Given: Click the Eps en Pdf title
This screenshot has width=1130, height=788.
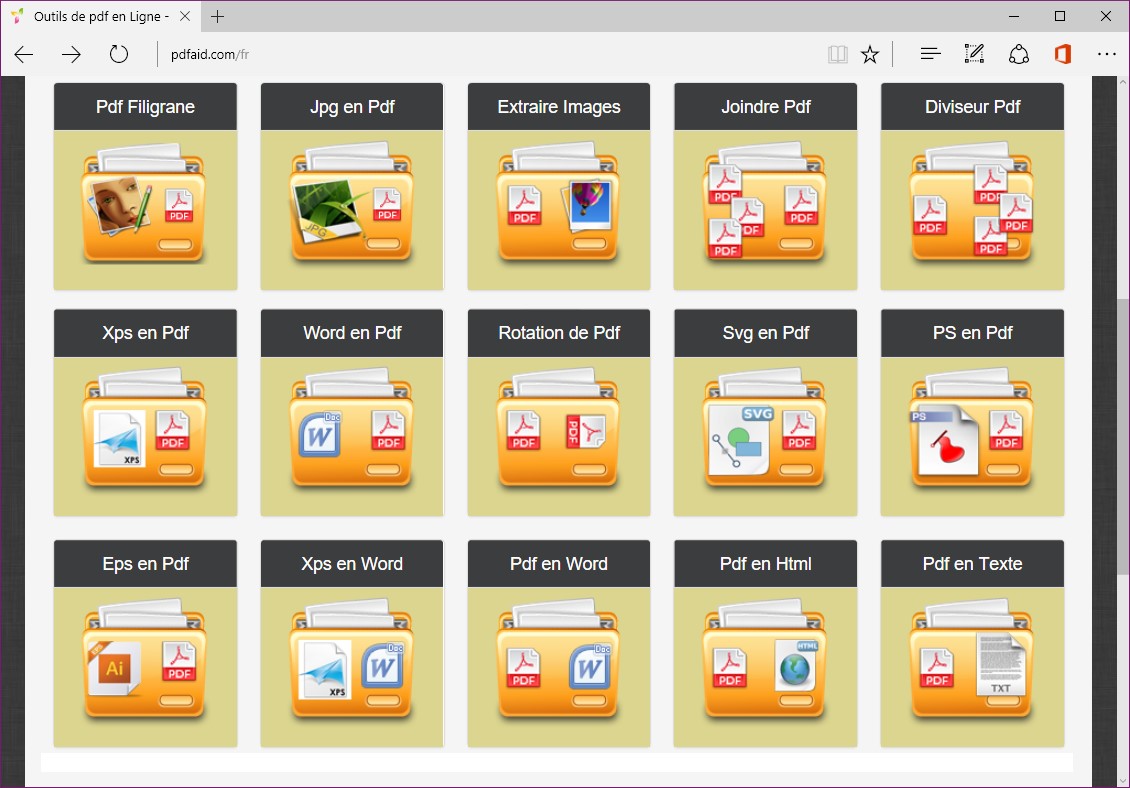Looking at the screenshot, I should pyautogui.click(x=145, y=564).
